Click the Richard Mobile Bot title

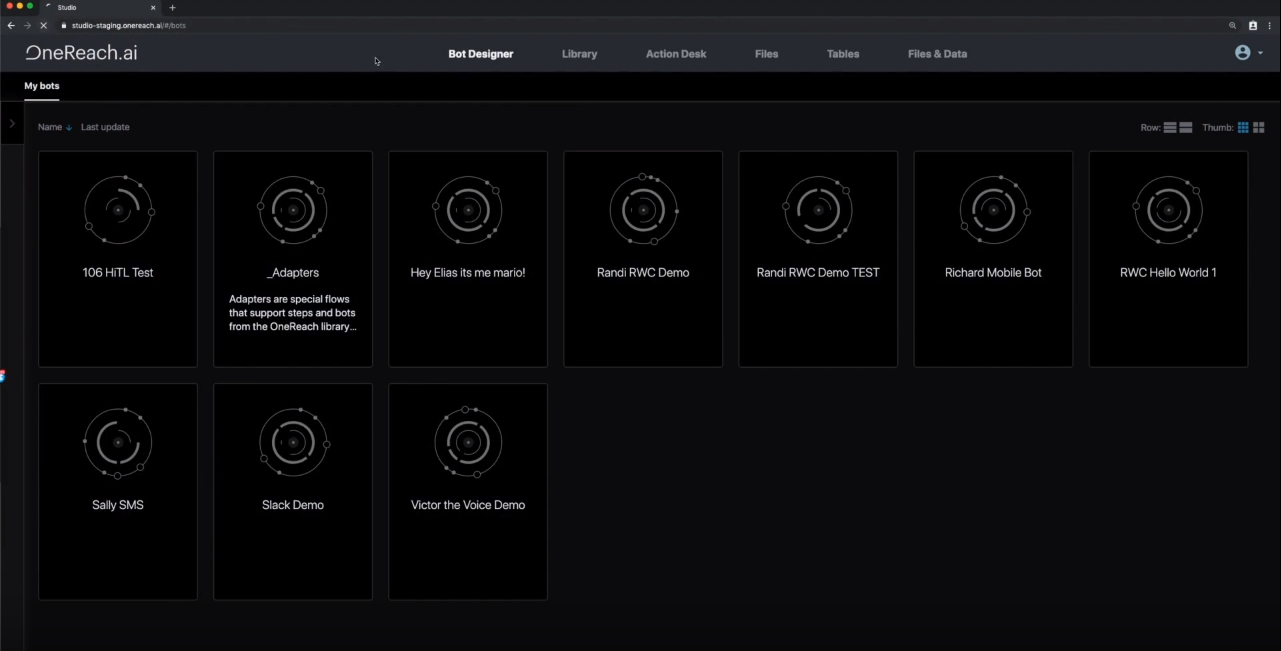click(993, 272)
